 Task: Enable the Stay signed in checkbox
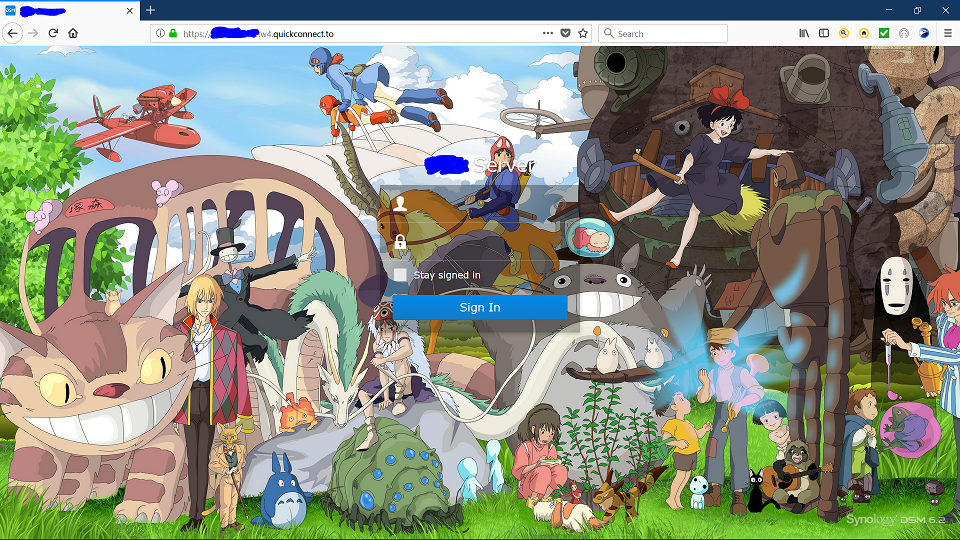pyautogui.click(x=400, y=275)
